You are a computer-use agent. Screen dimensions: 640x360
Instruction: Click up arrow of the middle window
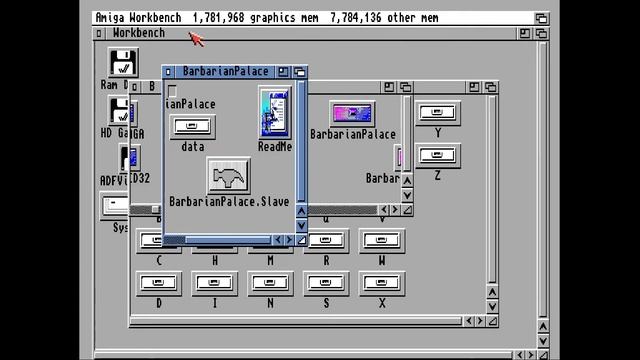pos(407,181)
